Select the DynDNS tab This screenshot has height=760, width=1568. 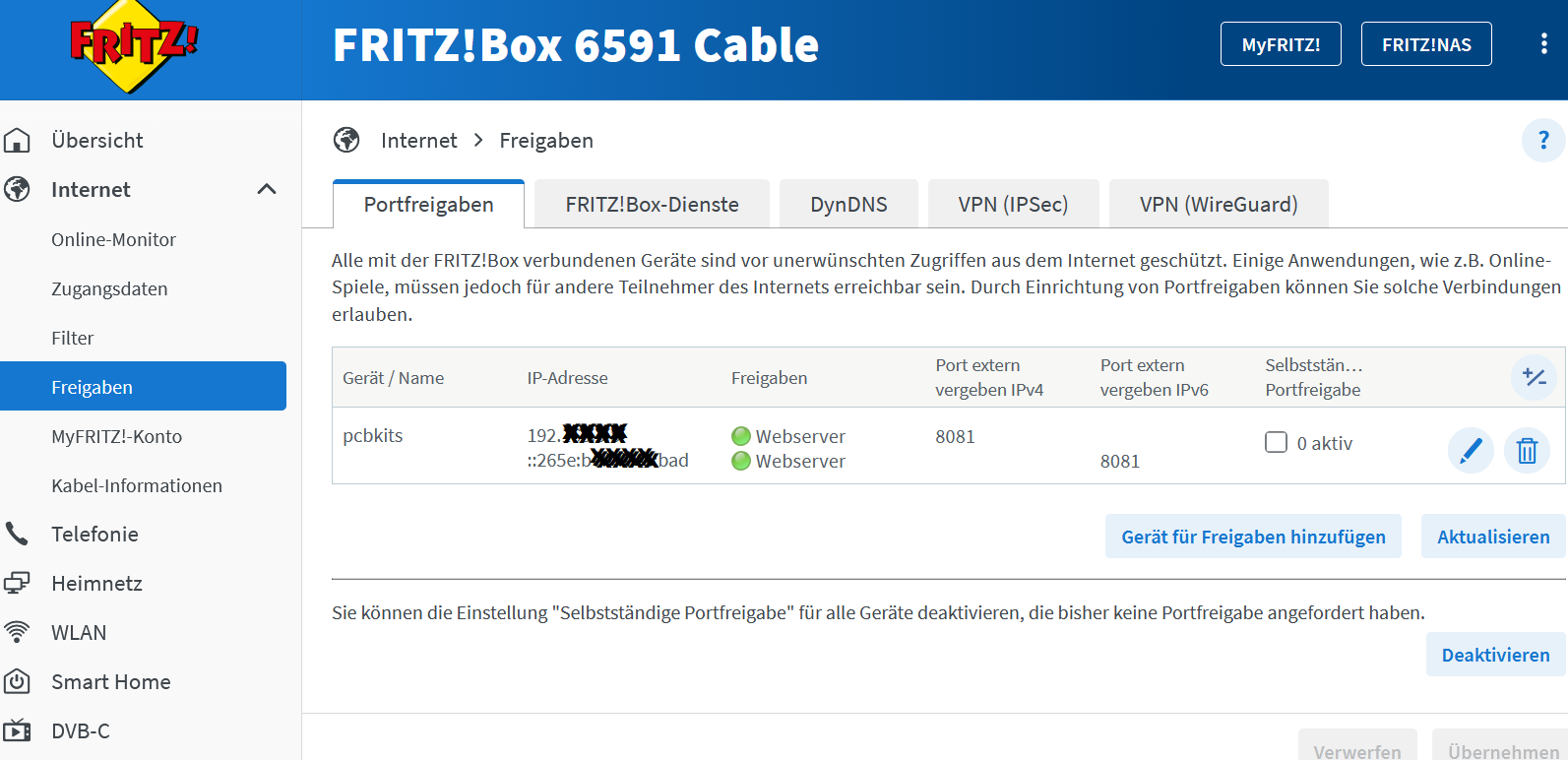pyautogui.click(x=848, y=205)
